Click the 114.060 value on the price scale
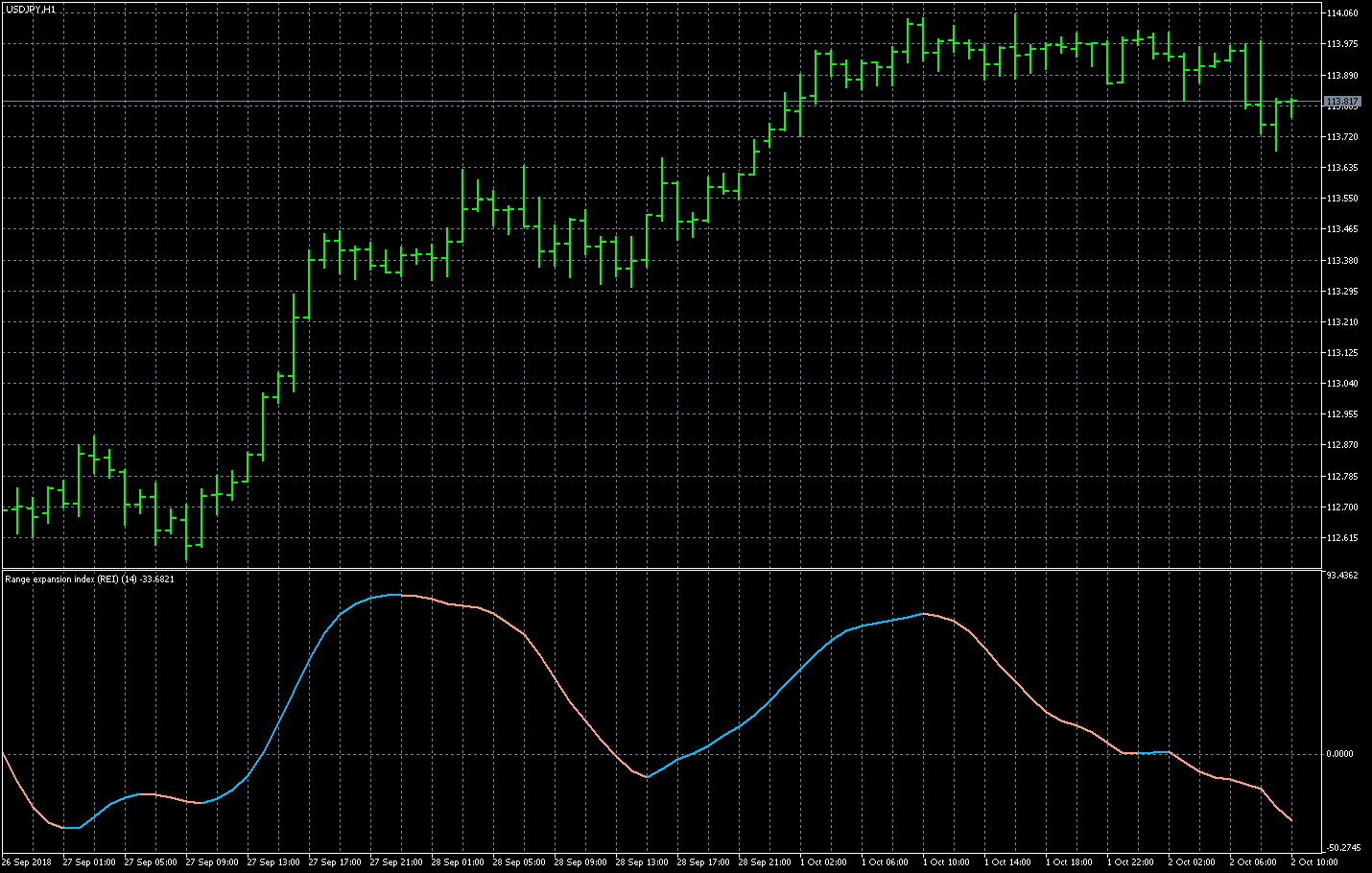 [x=1344, y=12]
